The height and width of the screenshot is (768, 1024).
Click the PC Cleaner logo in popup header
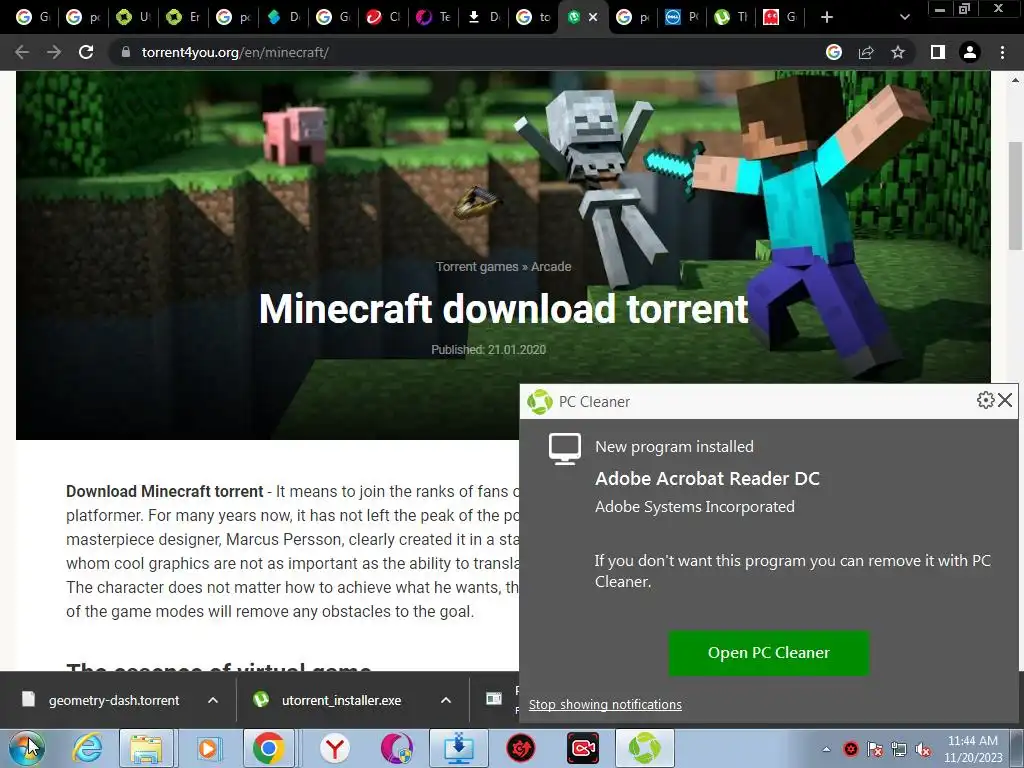540,402
